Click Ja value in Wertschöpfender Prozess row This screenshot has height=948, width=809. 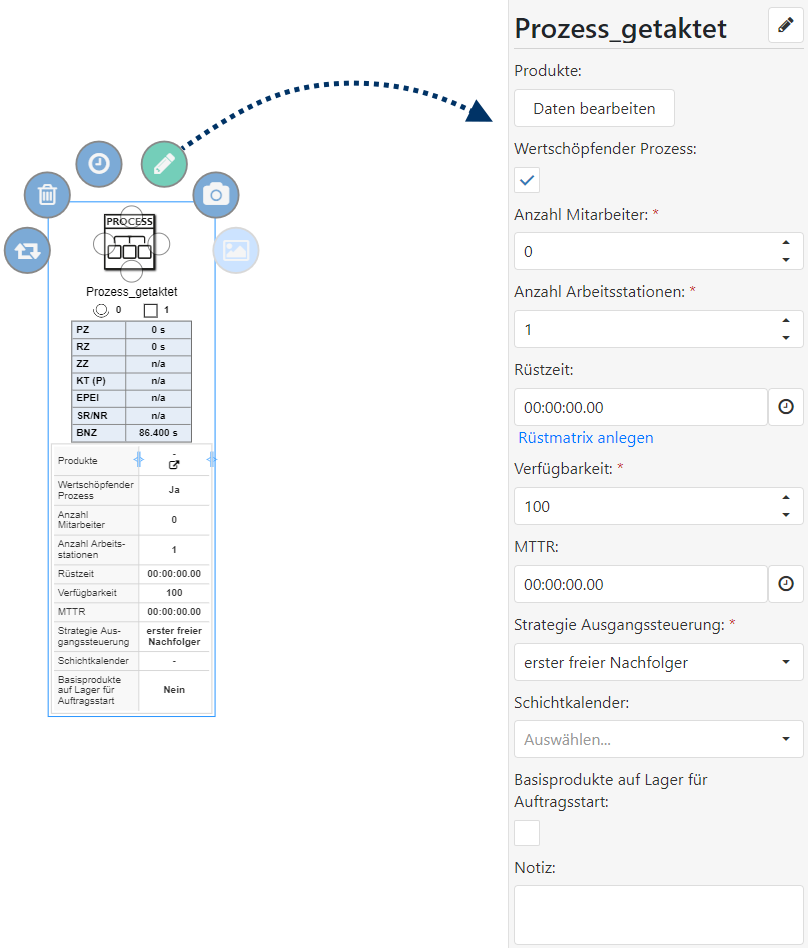[x=174, y=490]
